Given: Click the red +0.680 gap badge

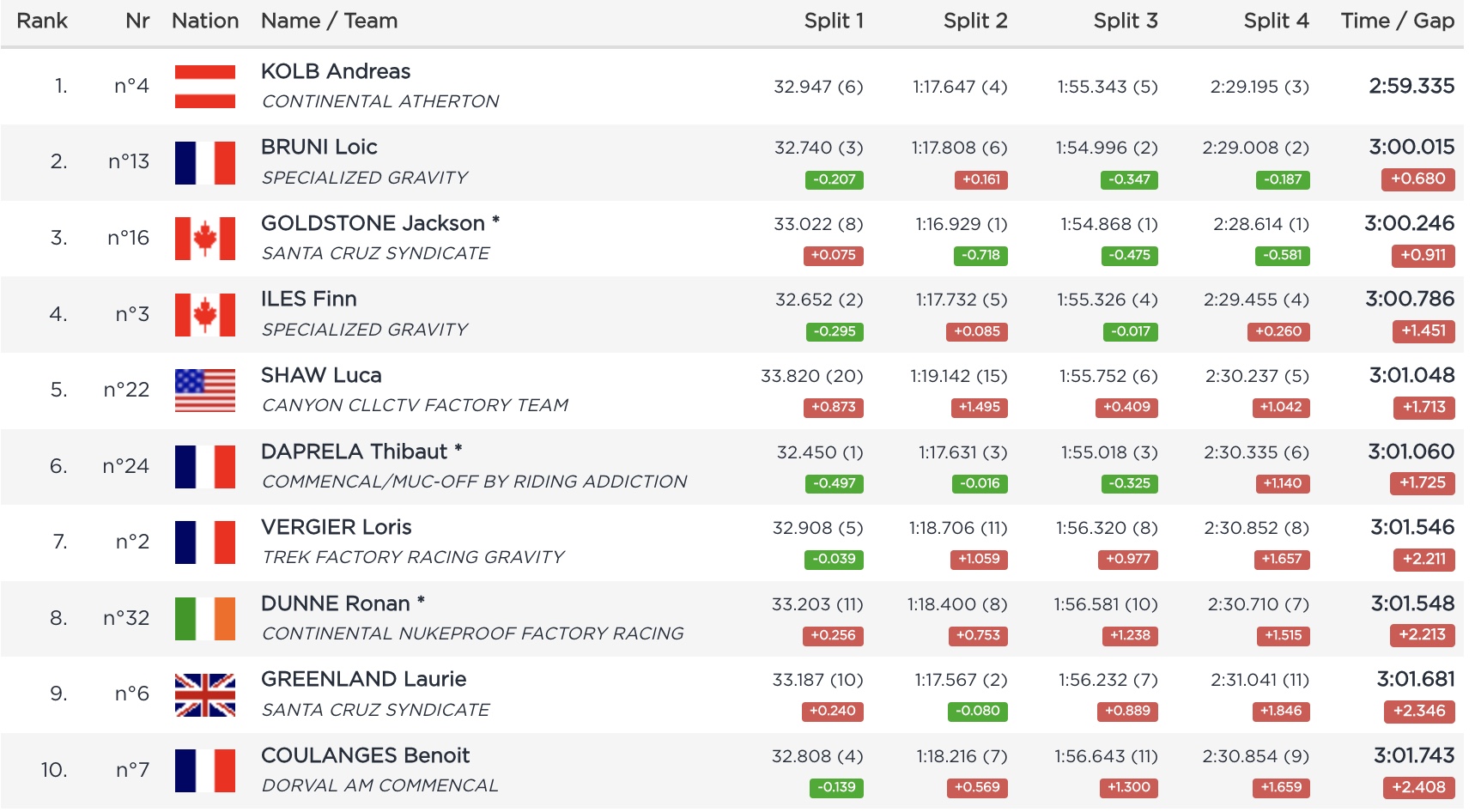Looking at the screenshot, I should click(x=1417, y=179).
